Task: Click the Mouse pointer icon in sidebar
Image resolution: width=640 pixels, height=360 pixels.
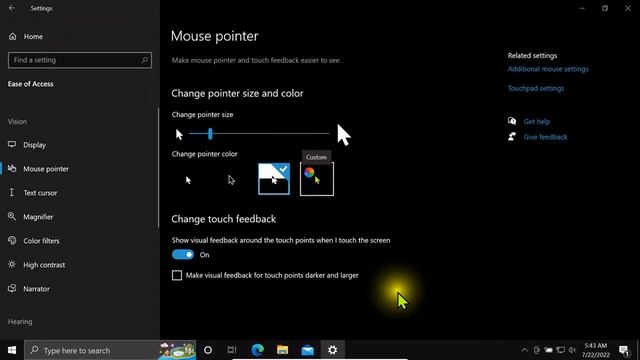Action: [x=12, y=168]
